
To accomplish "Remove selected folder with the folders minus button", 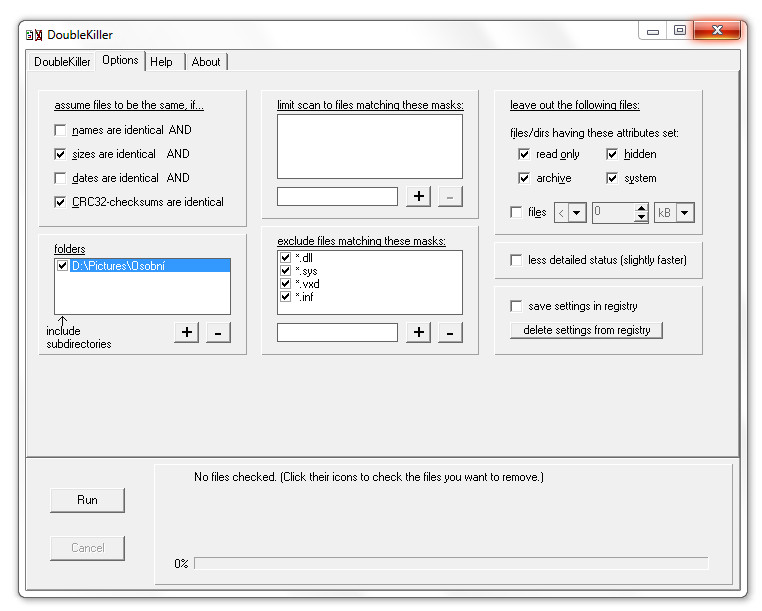I will (x=218, y=332).
